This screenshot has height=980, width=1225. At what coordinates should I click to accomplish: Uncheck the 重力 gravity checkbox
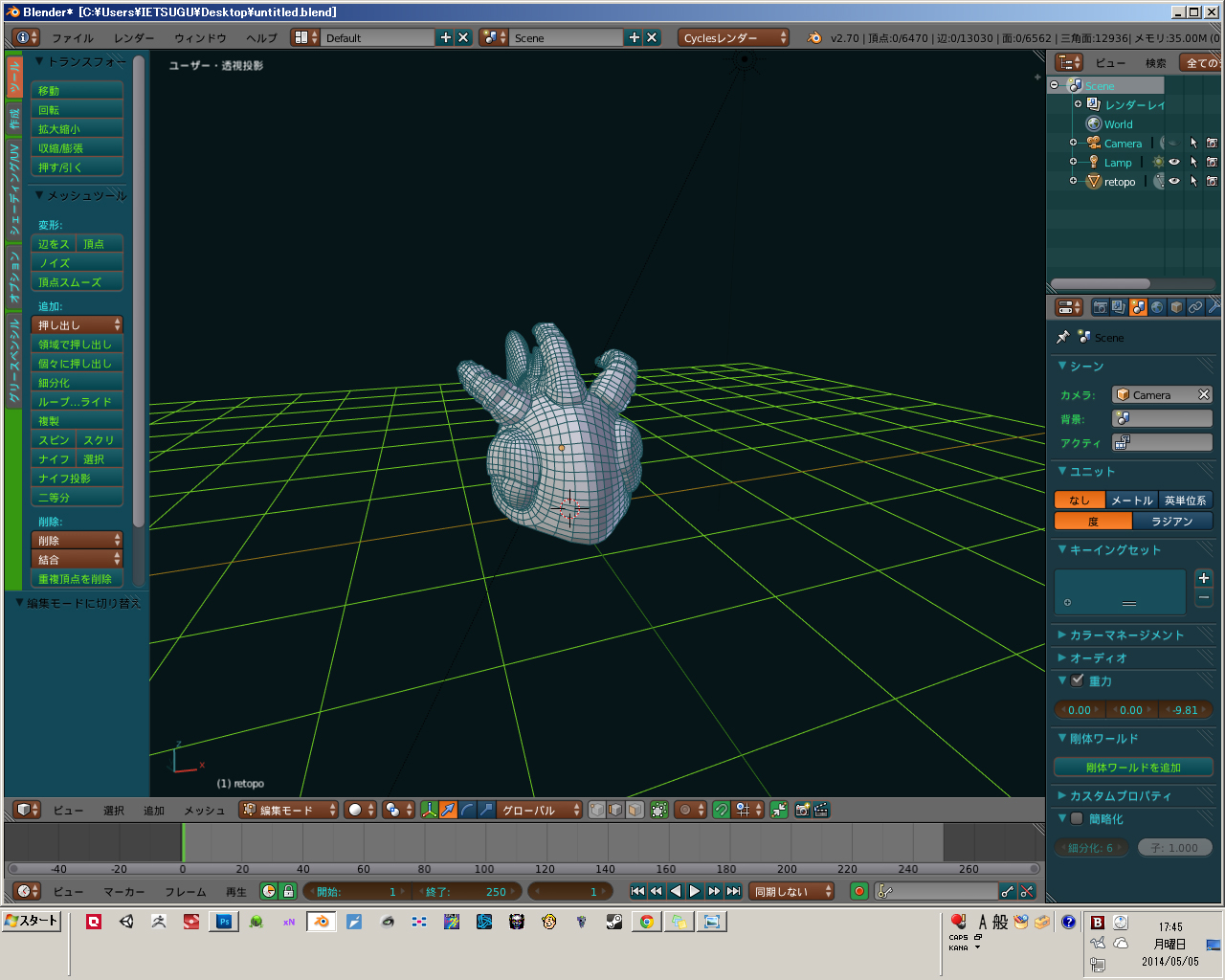[1078, 680]
